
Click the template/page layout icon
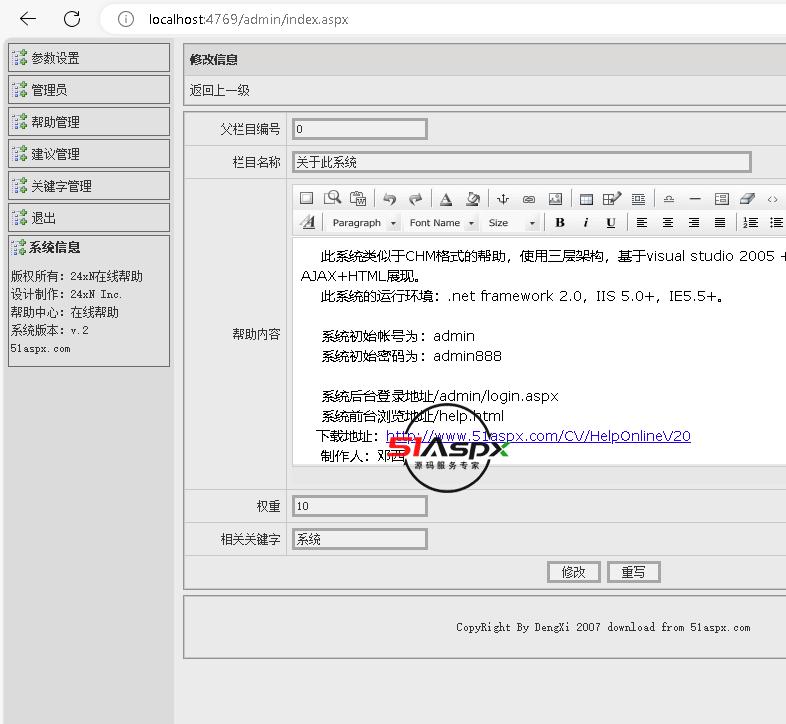point(721,199)
